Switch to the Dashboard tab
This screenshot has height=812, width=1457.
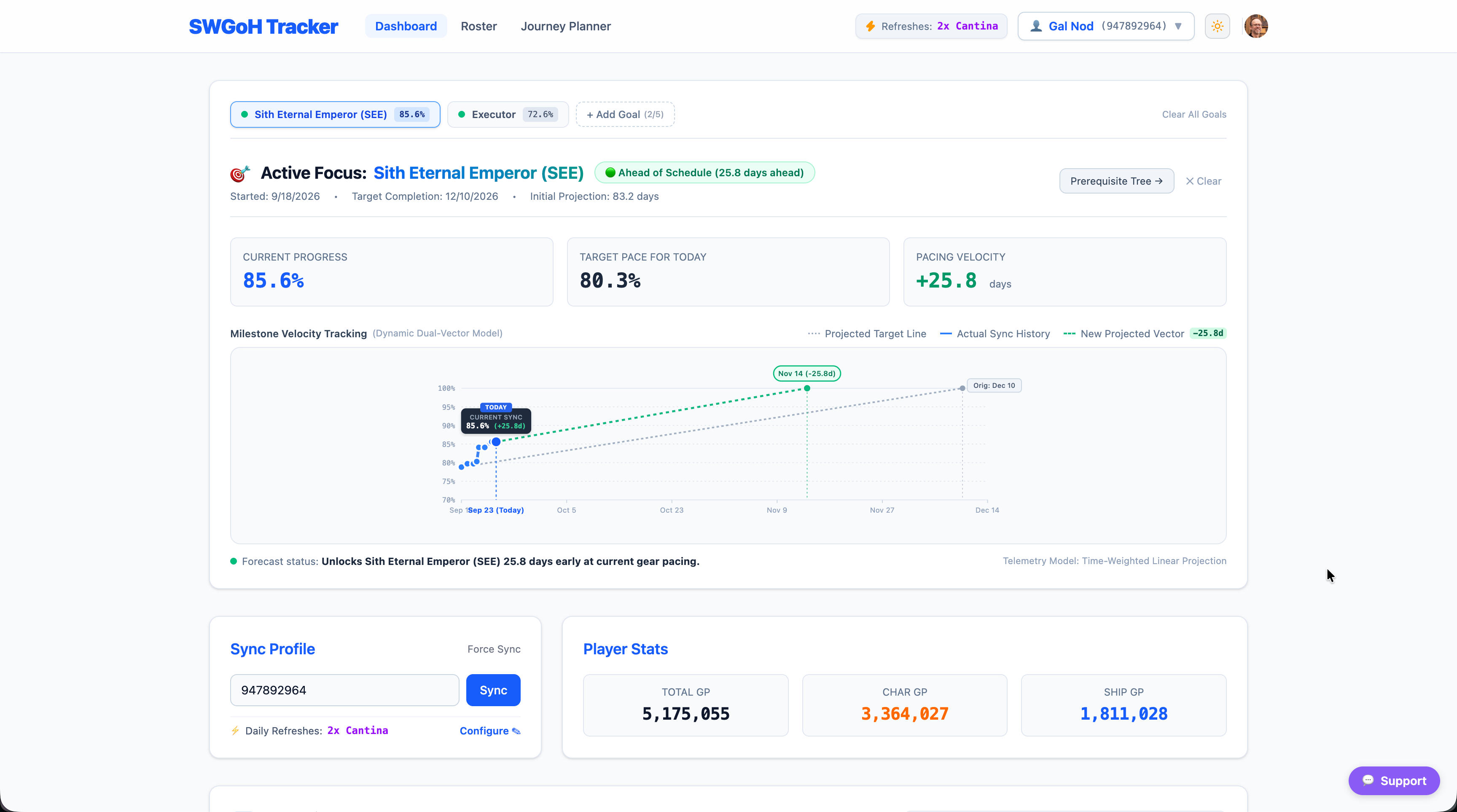[x=406, y=26]
